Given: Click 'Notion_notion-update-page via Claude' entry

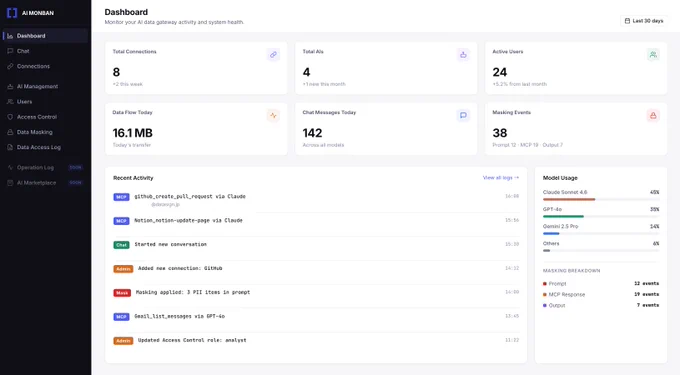Looking at the screenshot, I should point(188,220).
